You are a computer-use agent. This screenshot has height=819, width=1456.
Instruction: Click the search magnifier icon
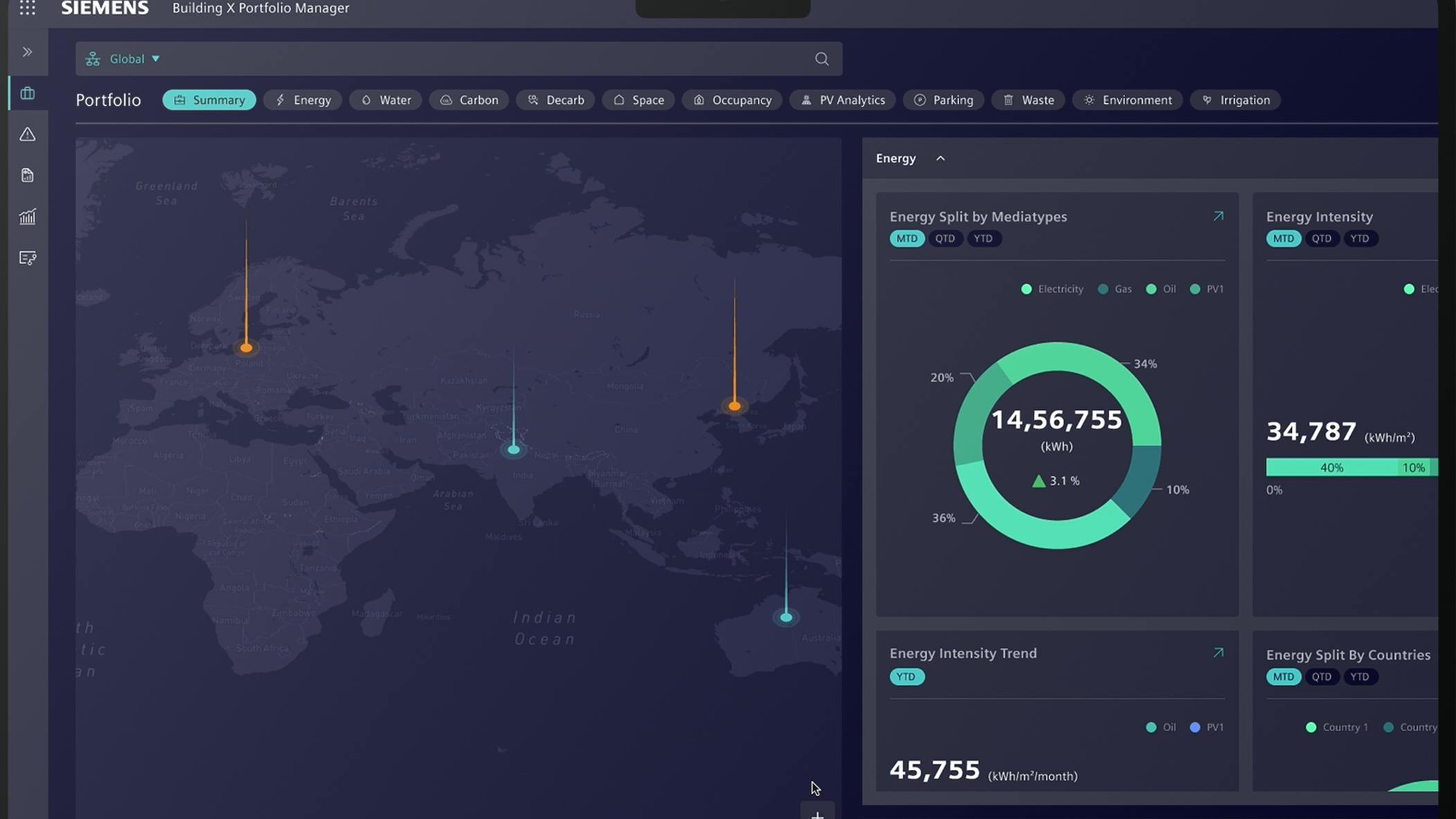820,58
